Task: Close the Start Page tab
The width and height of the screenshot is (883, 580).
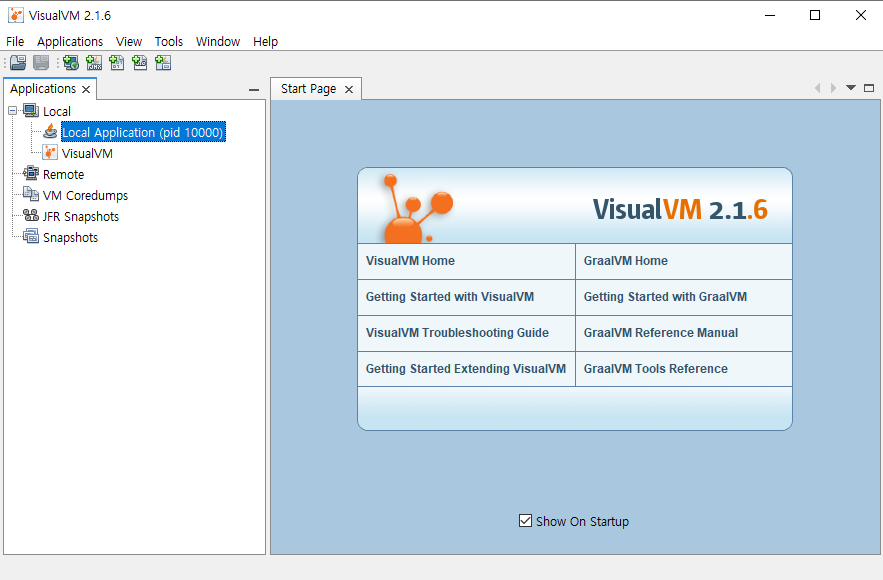Action: (349, 90)
